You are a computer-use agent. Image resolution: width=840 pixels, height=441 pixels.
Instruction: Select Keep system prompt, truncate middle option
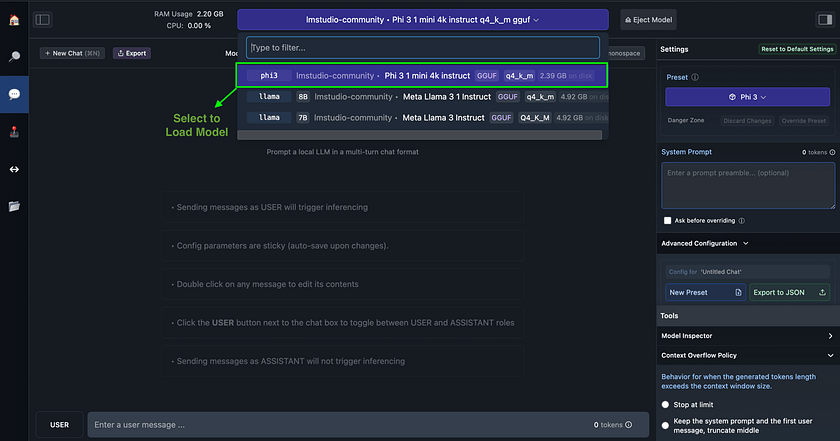pyautogui.click(x=665, y=425)
